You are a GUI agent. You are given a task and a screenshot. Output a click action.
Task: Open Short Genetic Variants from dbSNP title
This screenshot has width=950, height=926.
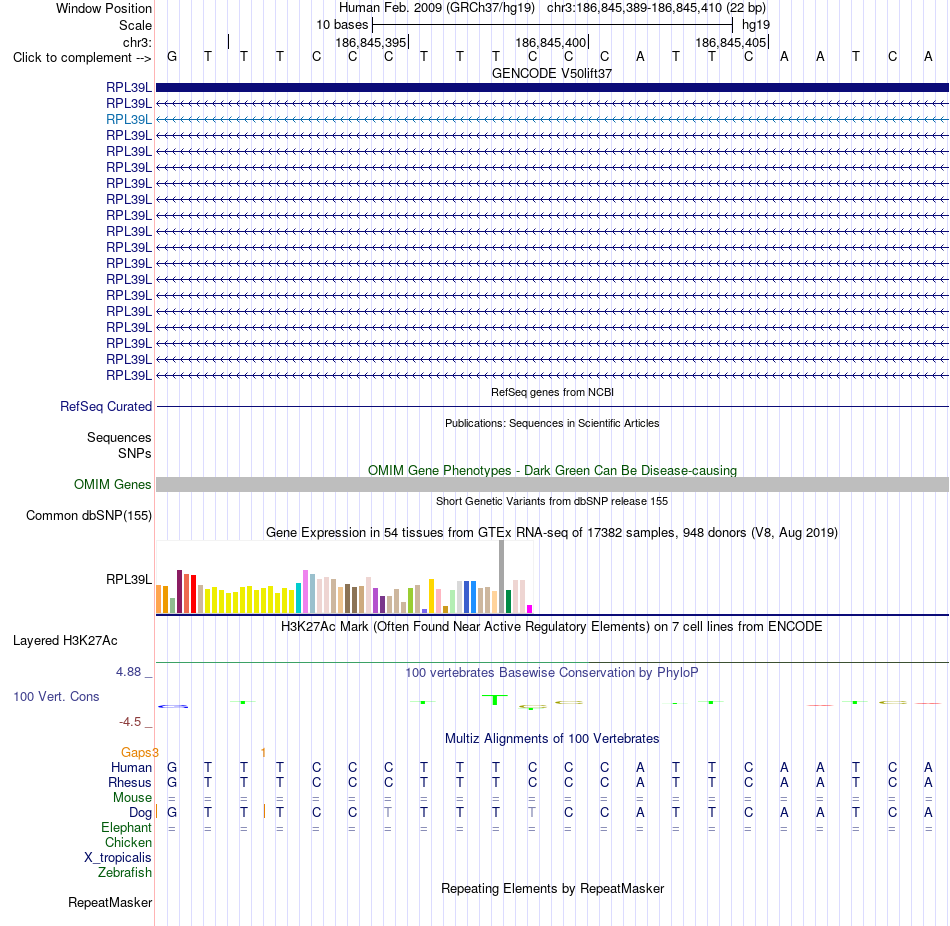tap(552, 501)
